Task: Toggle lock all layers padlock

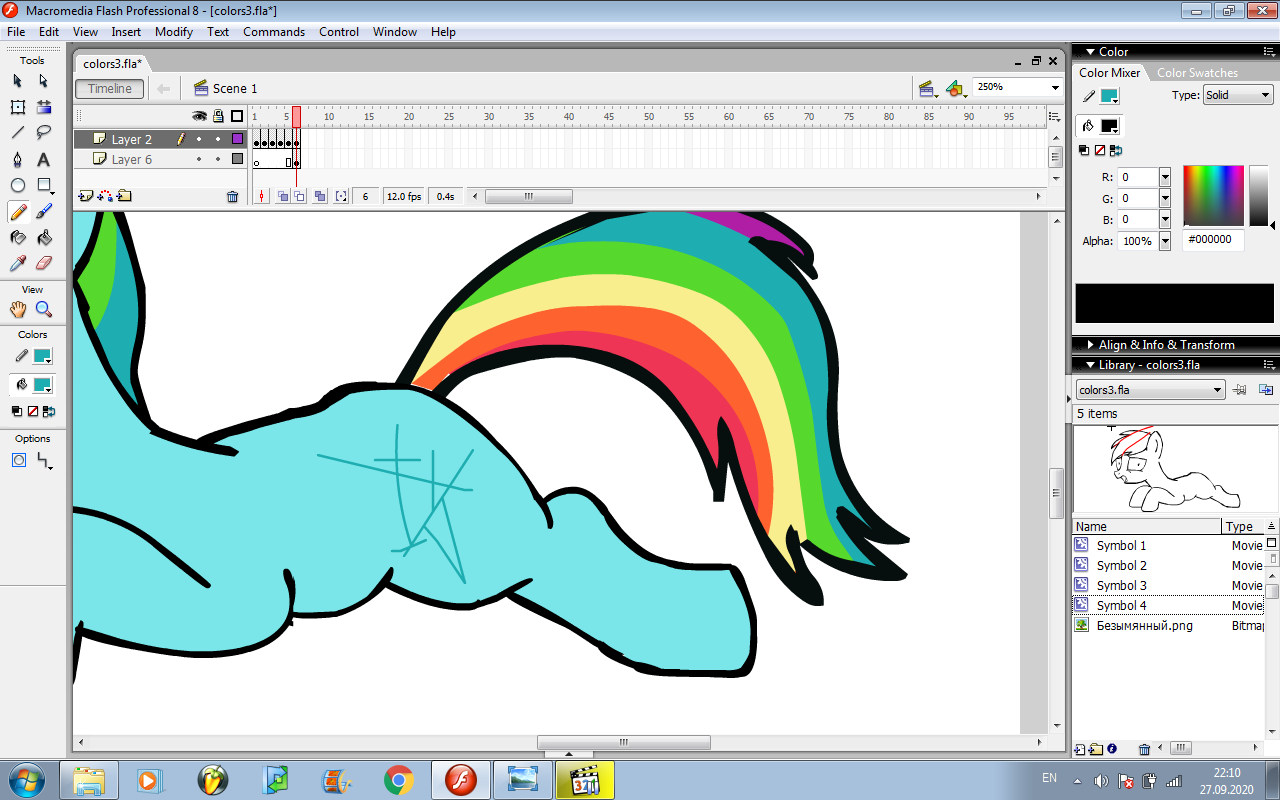Action: (218, 116)
